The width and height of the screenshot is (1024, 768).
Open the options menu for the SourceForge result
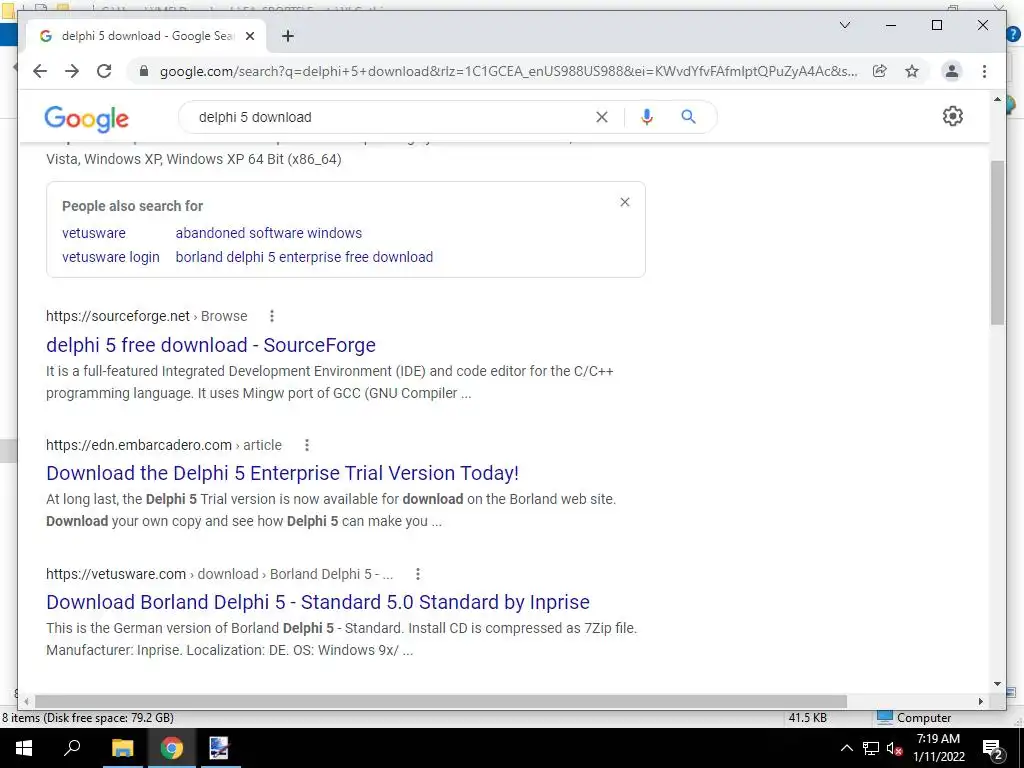pyautogui.click(x=272, y=316)
